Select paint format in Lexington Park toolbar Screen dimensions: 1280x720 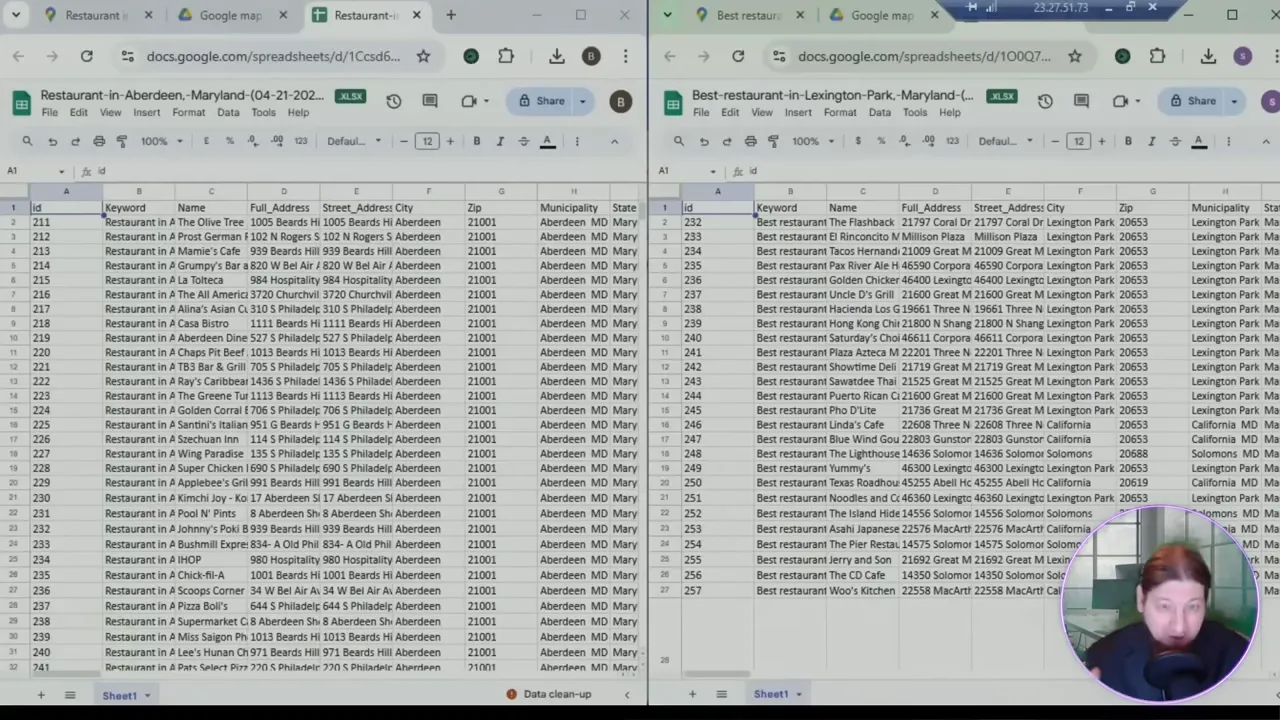coord(773,141)
